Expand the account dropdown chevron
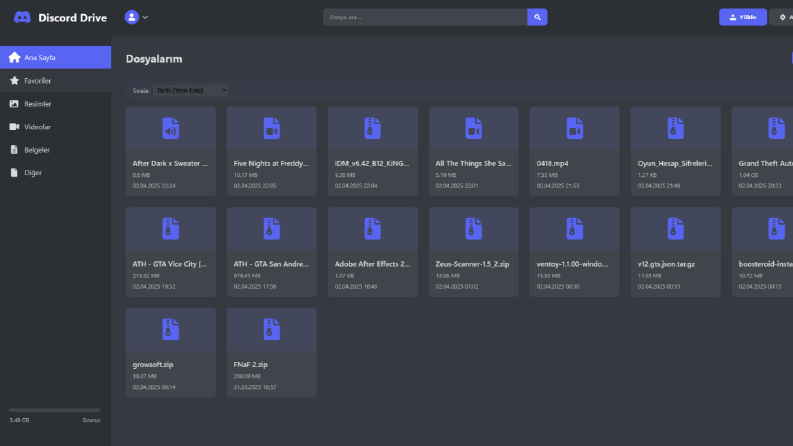Image resolution: width=793 pixels, height=446 pixels. [x=145, y=17]
